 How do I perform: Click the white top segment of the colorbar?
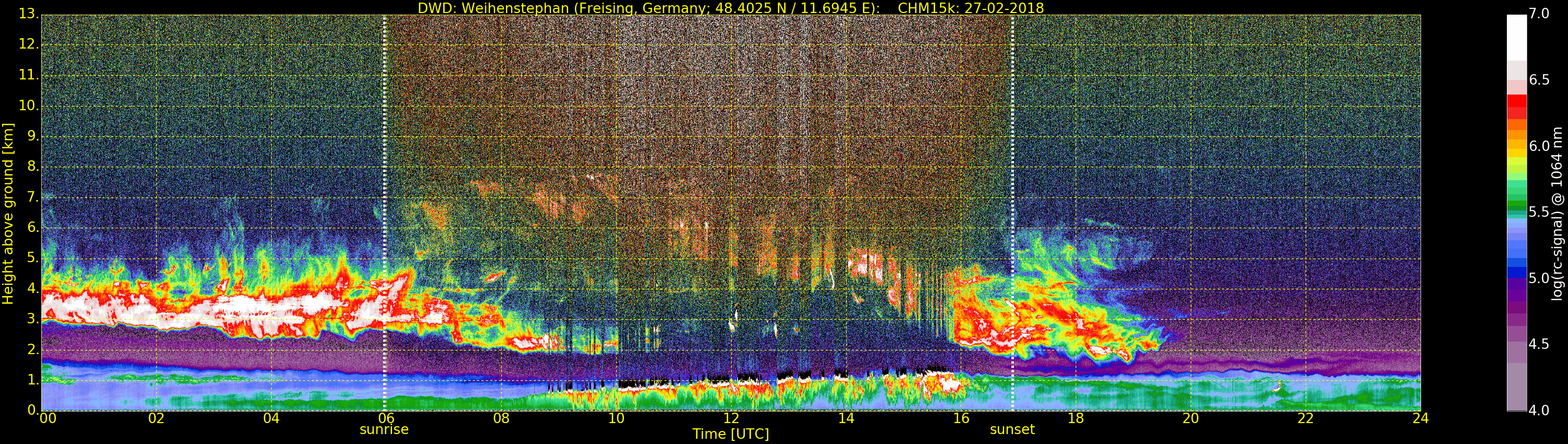(1516, 37)
